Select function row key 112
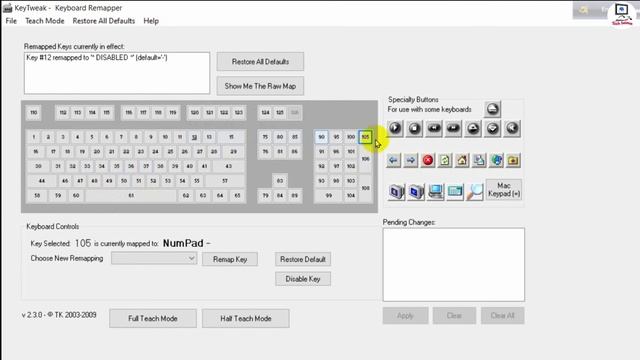The width and height of the screenshot is (640, 360). 63,113
